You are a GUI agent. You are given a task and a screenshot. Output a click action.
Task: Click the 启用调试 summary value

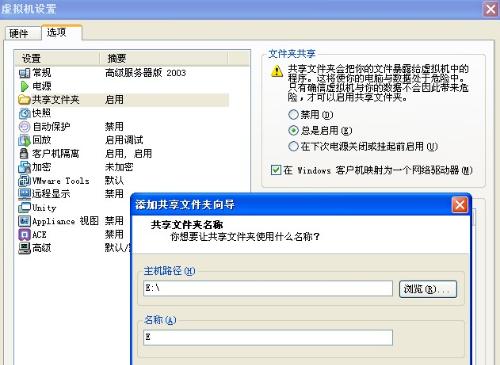point(124,140)
